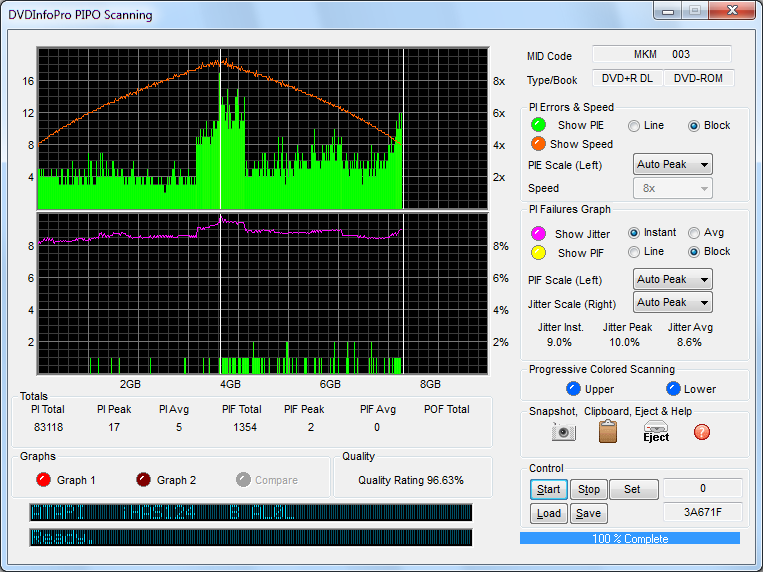
Task: Minimize the DVDInfoPro window
Action: pyautogui.click(x=668, y=11)
